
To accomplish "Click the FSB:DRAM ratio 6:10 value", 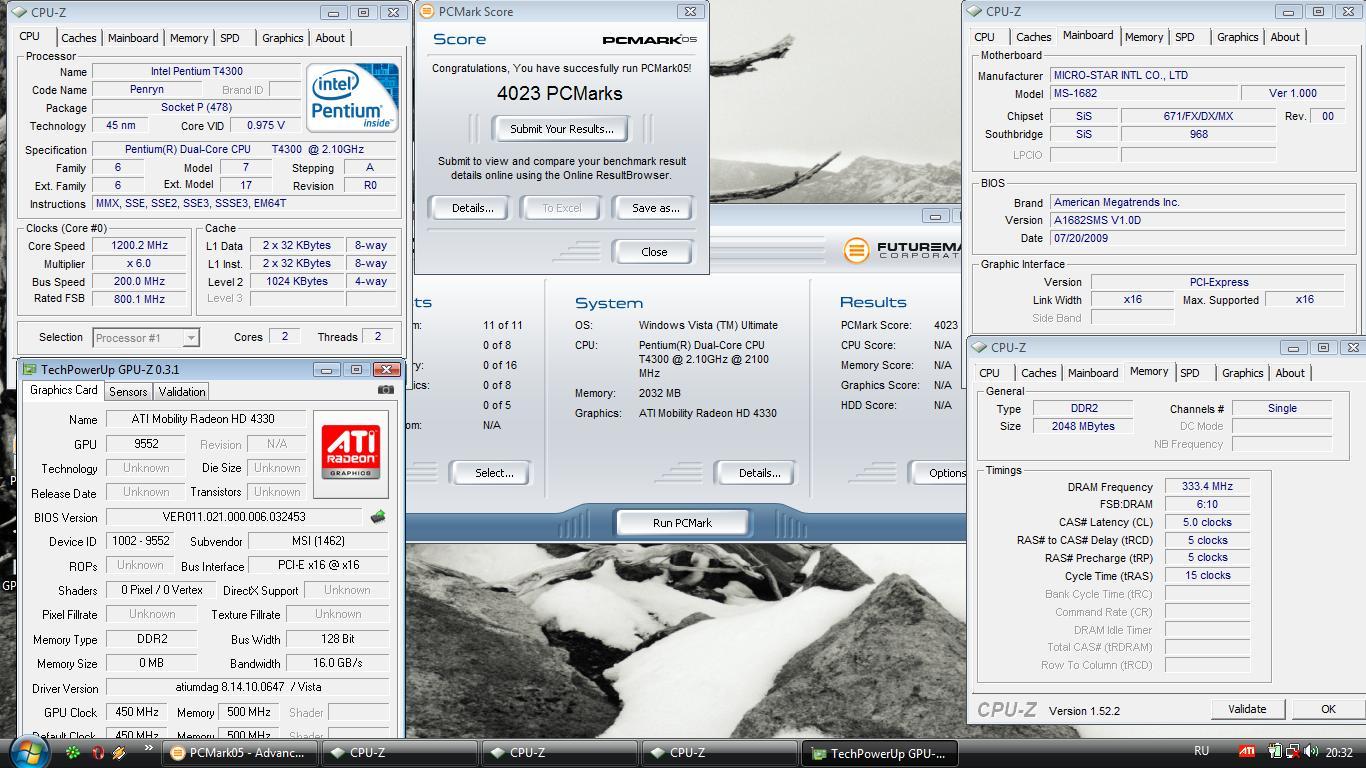I will coord(1207,505).
